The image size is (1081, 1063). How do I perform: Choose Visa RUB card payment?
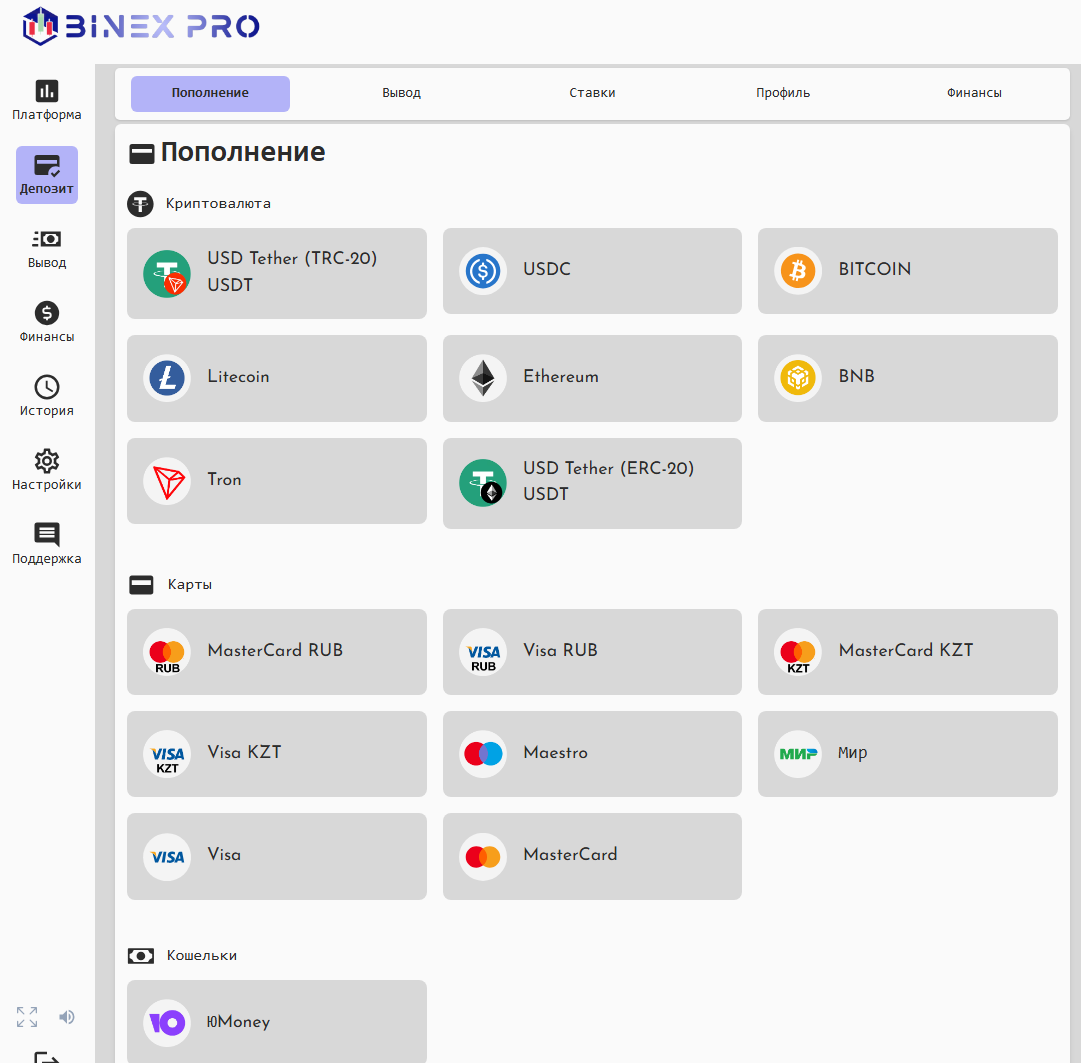pos(592,652)
